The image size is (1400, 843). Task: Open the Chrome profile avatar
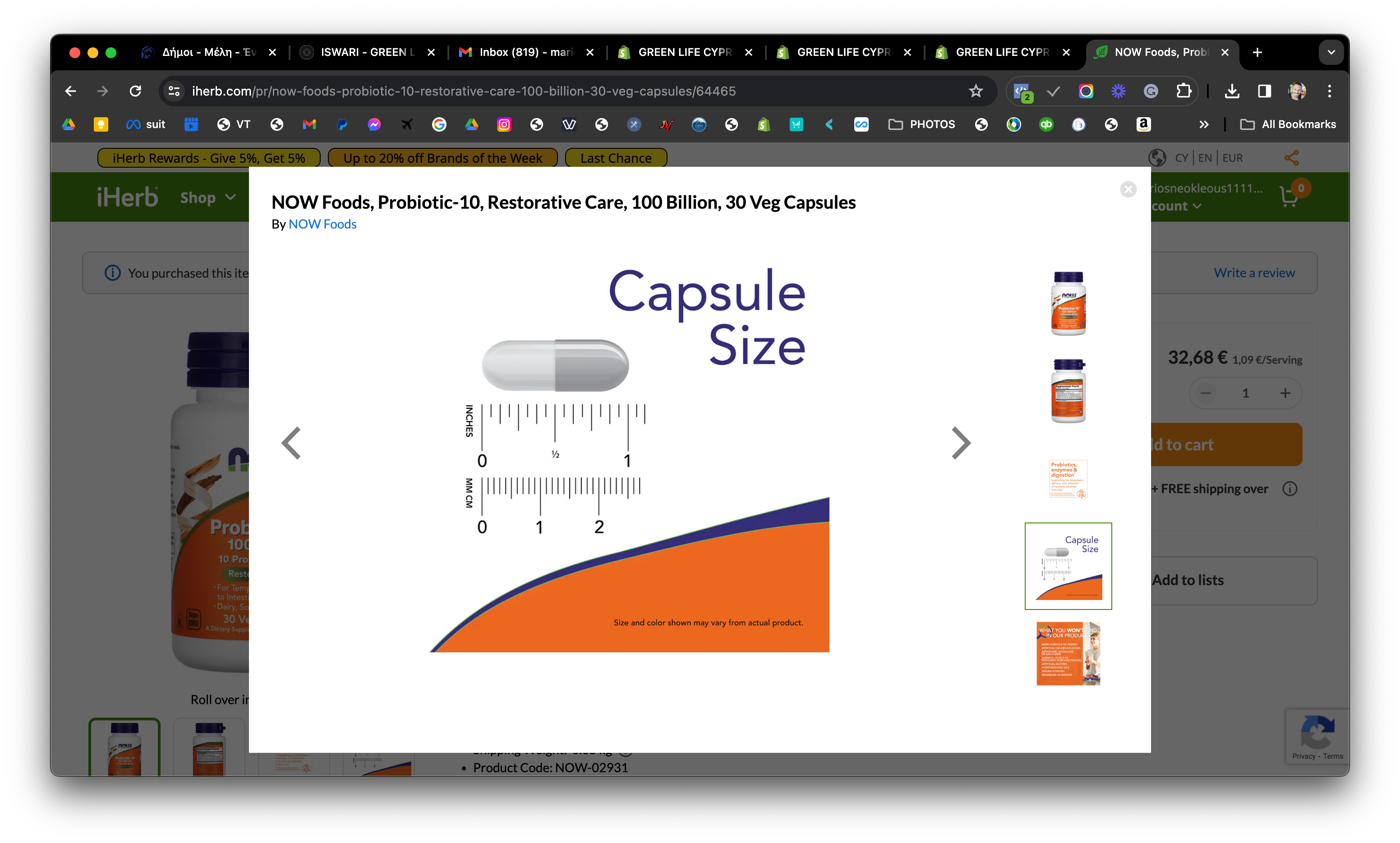(1297, 91)
